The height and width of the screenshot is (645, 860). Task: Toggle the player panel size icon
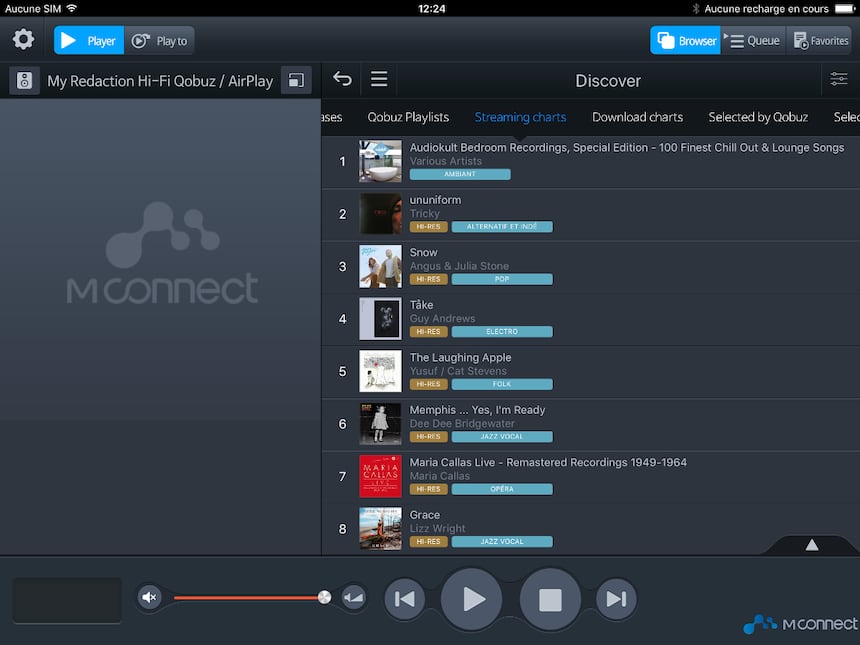click(296, 81)
